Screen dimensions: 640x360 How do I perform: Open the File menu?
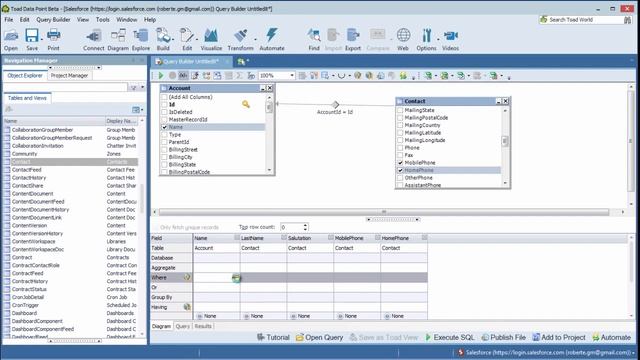(x=9, y=20)
